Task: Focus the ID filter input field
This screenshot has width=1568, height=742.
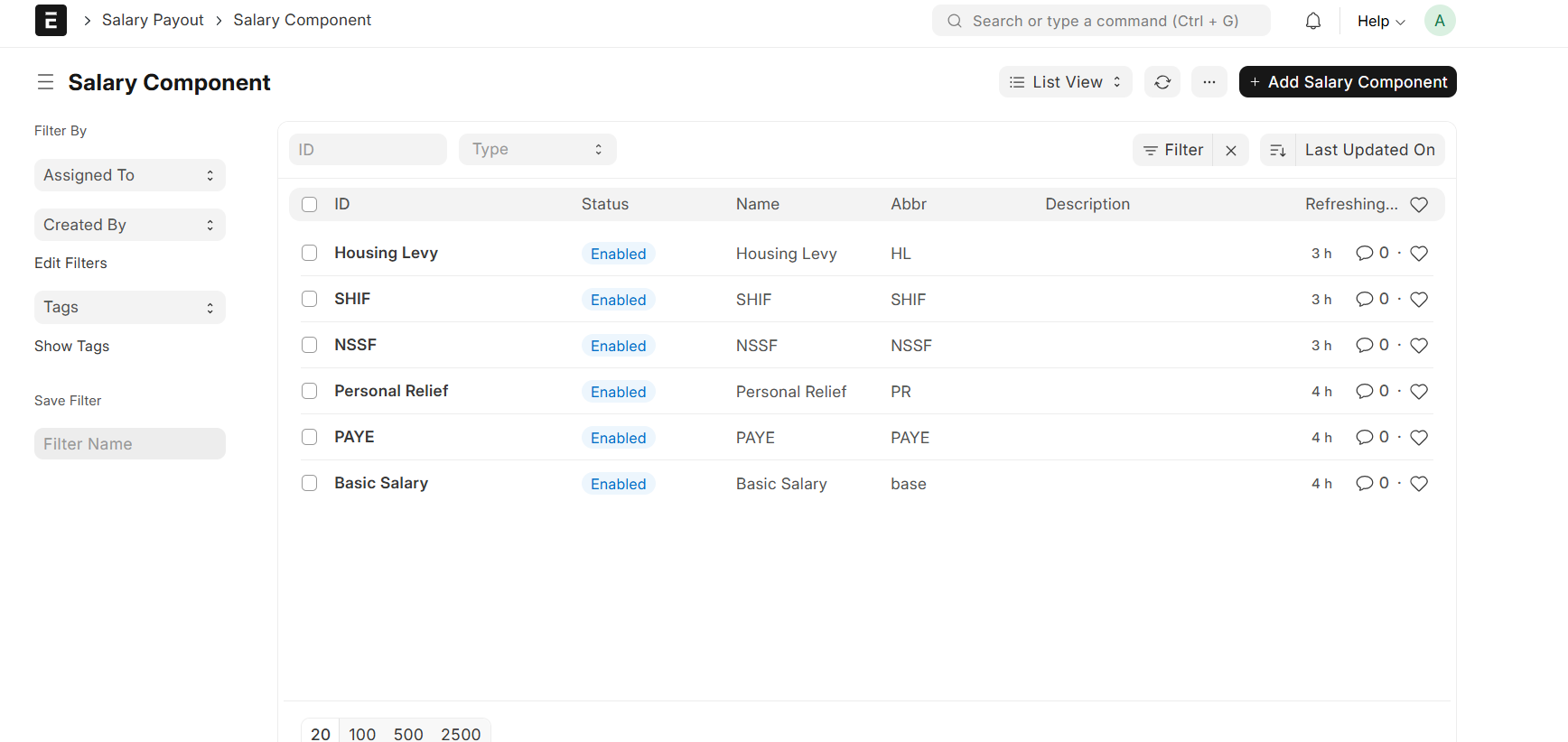Action: pyautogui.click(x=368, y=149)
